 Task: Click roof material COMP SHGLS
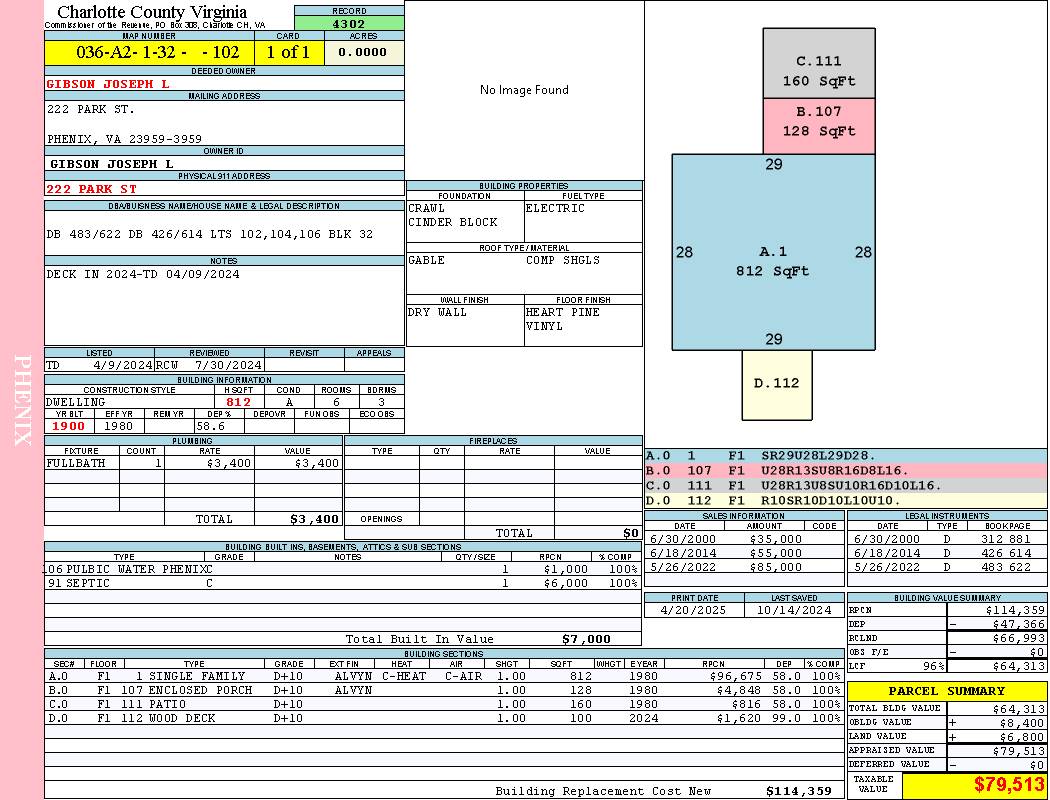click(x=562, y=260)
